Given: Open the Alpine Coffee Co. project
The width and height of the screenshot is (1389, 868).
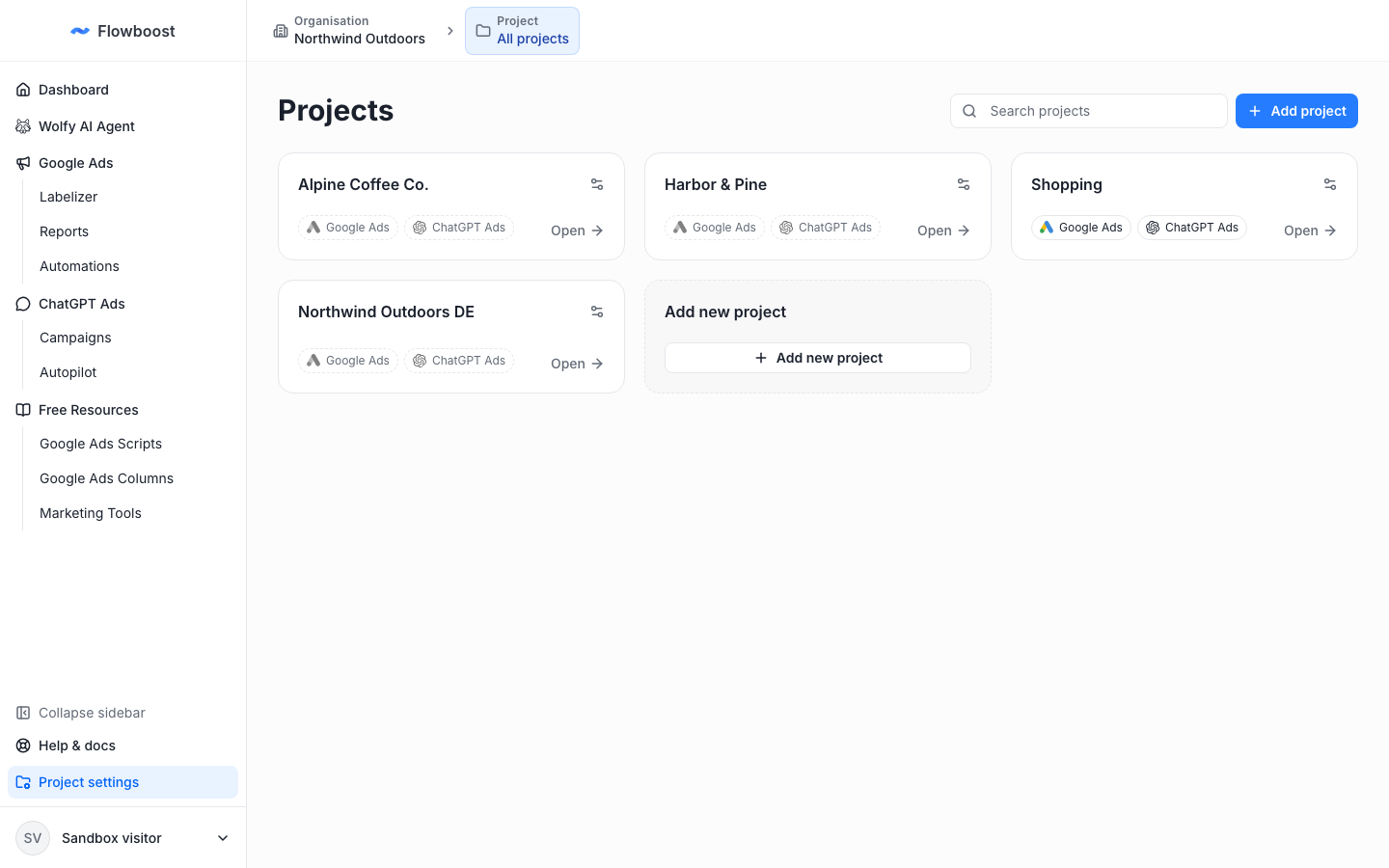Looking at the screenshot, I should click(x=577, y=231).
